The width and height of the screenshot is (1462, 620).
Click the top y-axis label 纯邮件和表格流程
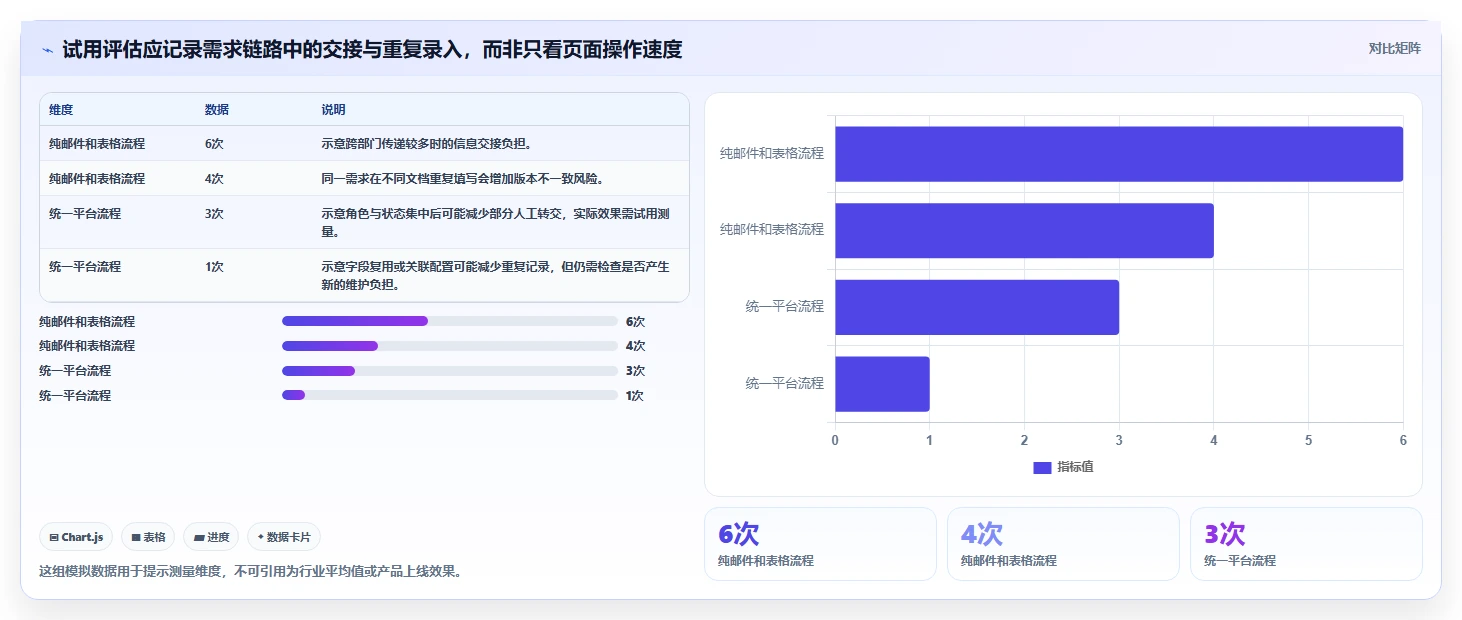pyautogui.click(x=772, y=154)
